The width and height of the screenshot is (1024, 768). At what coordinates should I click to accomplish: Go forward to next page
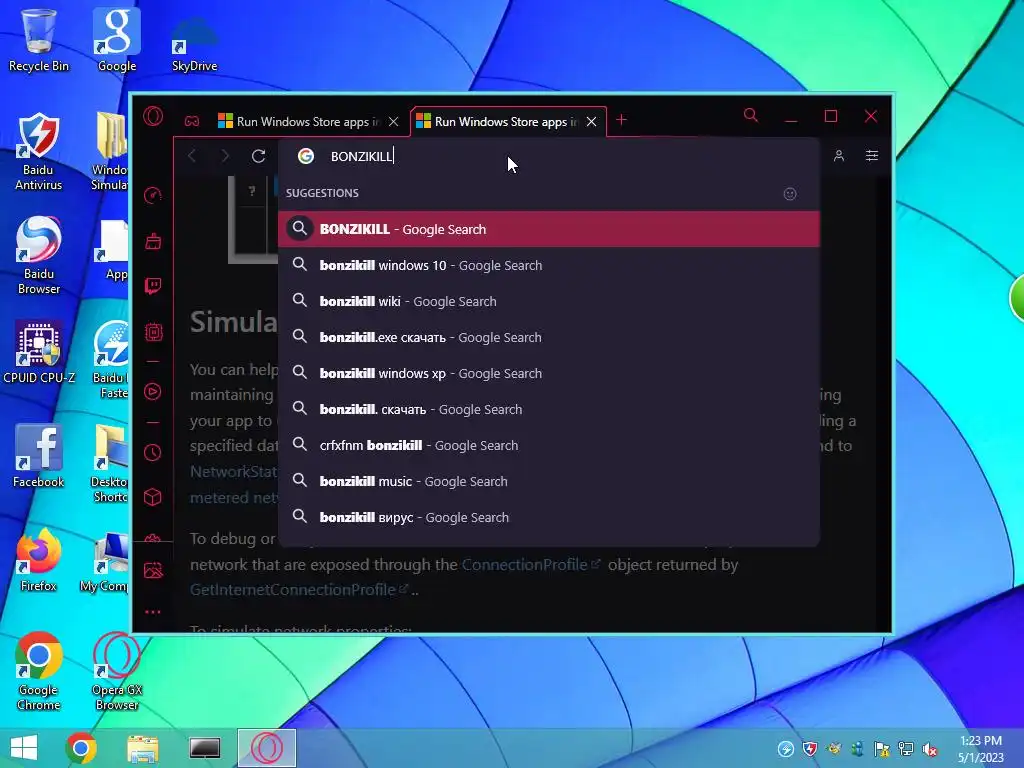[x=225, y=156]
